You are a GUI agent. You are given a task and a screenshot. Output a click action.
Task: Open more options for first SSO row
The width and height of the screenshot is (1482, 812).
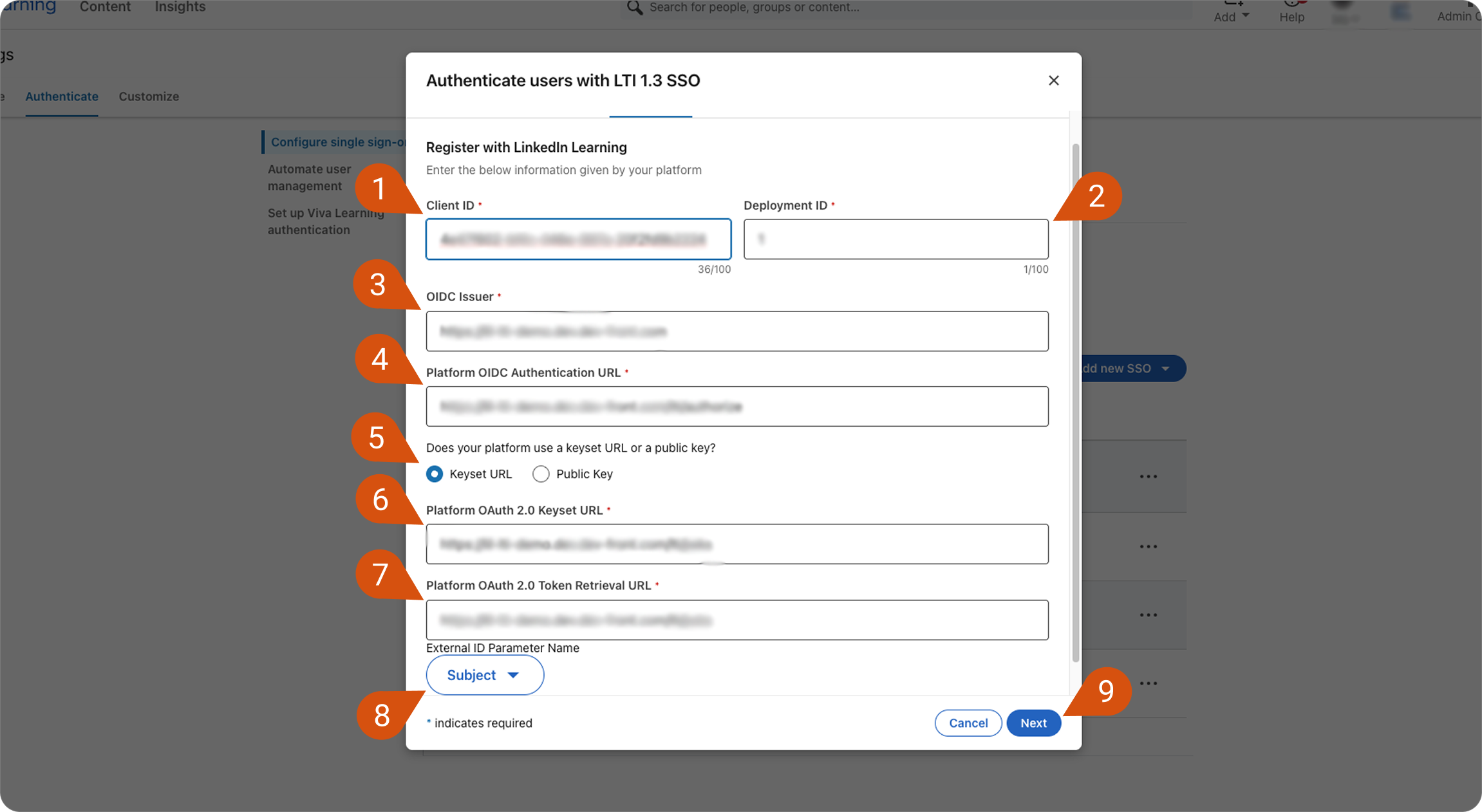tap(1148, 477)
